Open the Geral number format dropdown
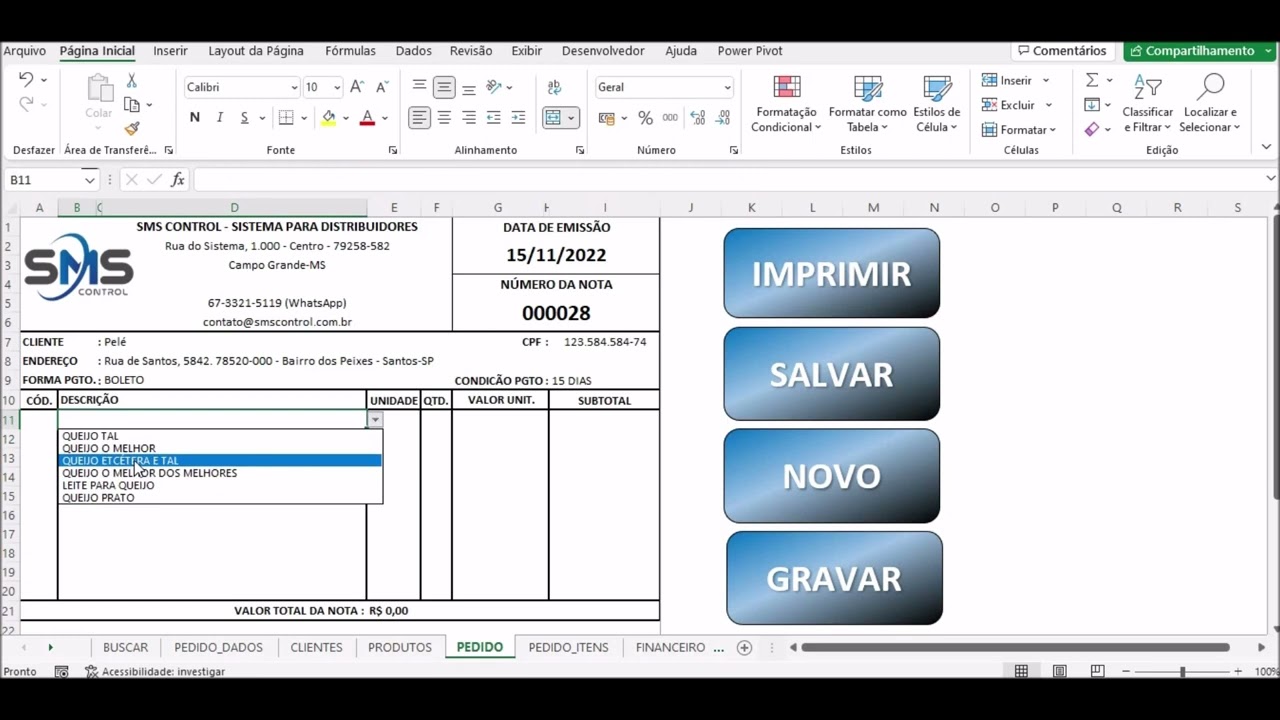The width and height of the screenshot is (1280, 720). pos(727,87)
